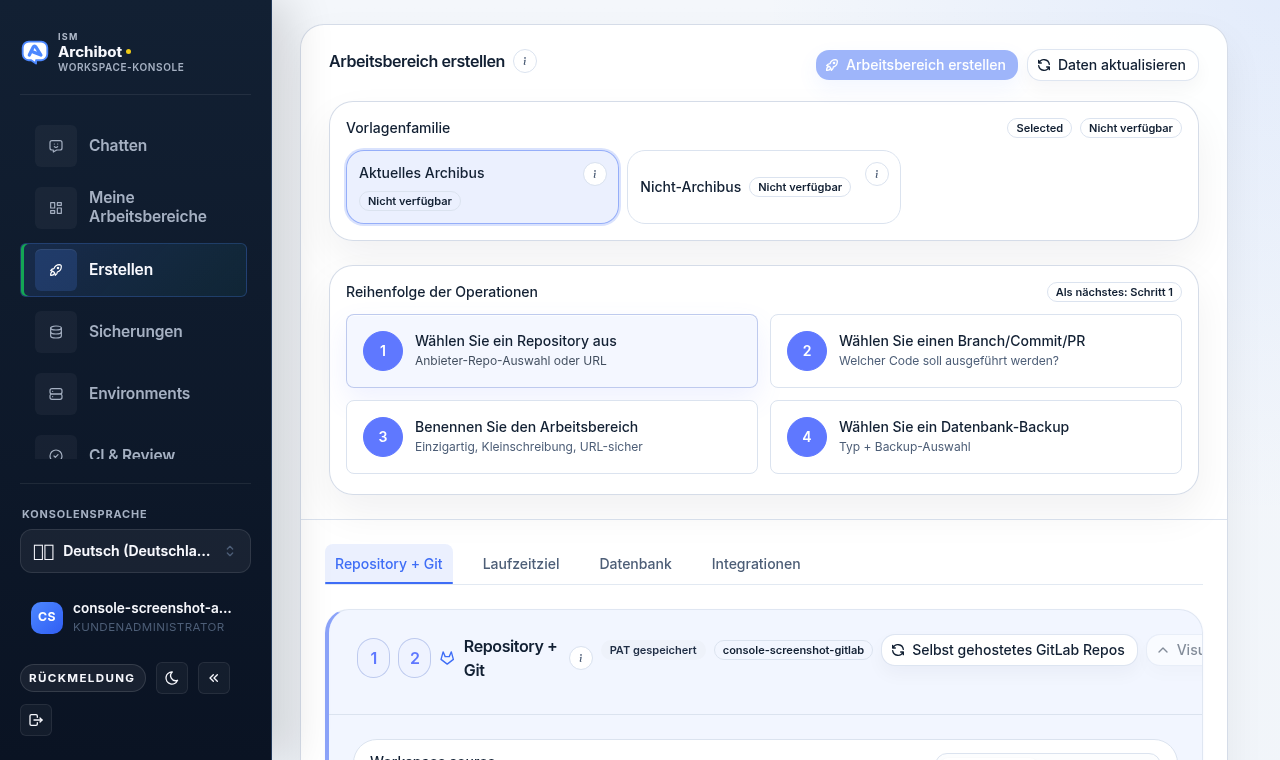Click the logout icon
This screenshot has width=1280, height=760.
(36, 720)
